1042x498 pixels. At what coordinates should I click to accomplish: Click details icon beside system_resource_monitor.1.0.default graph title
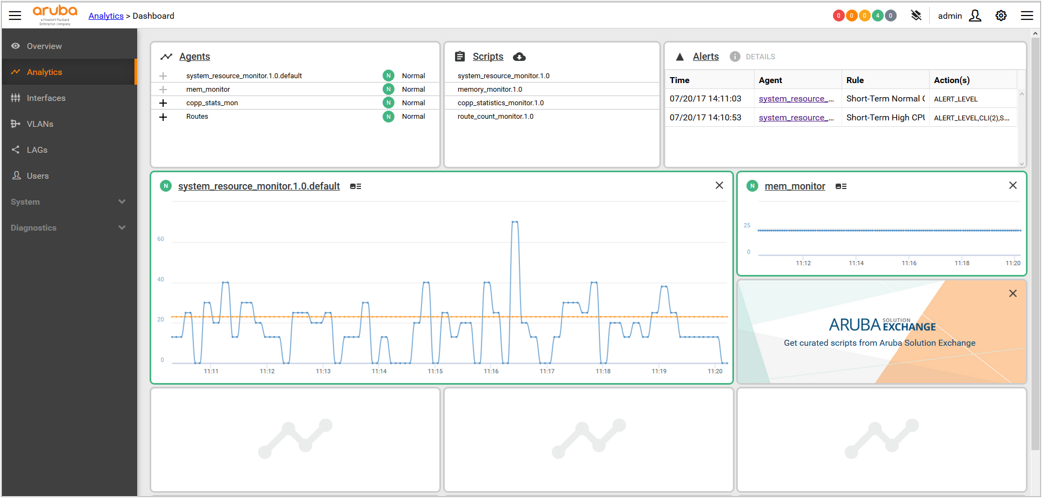pos(356,187)
